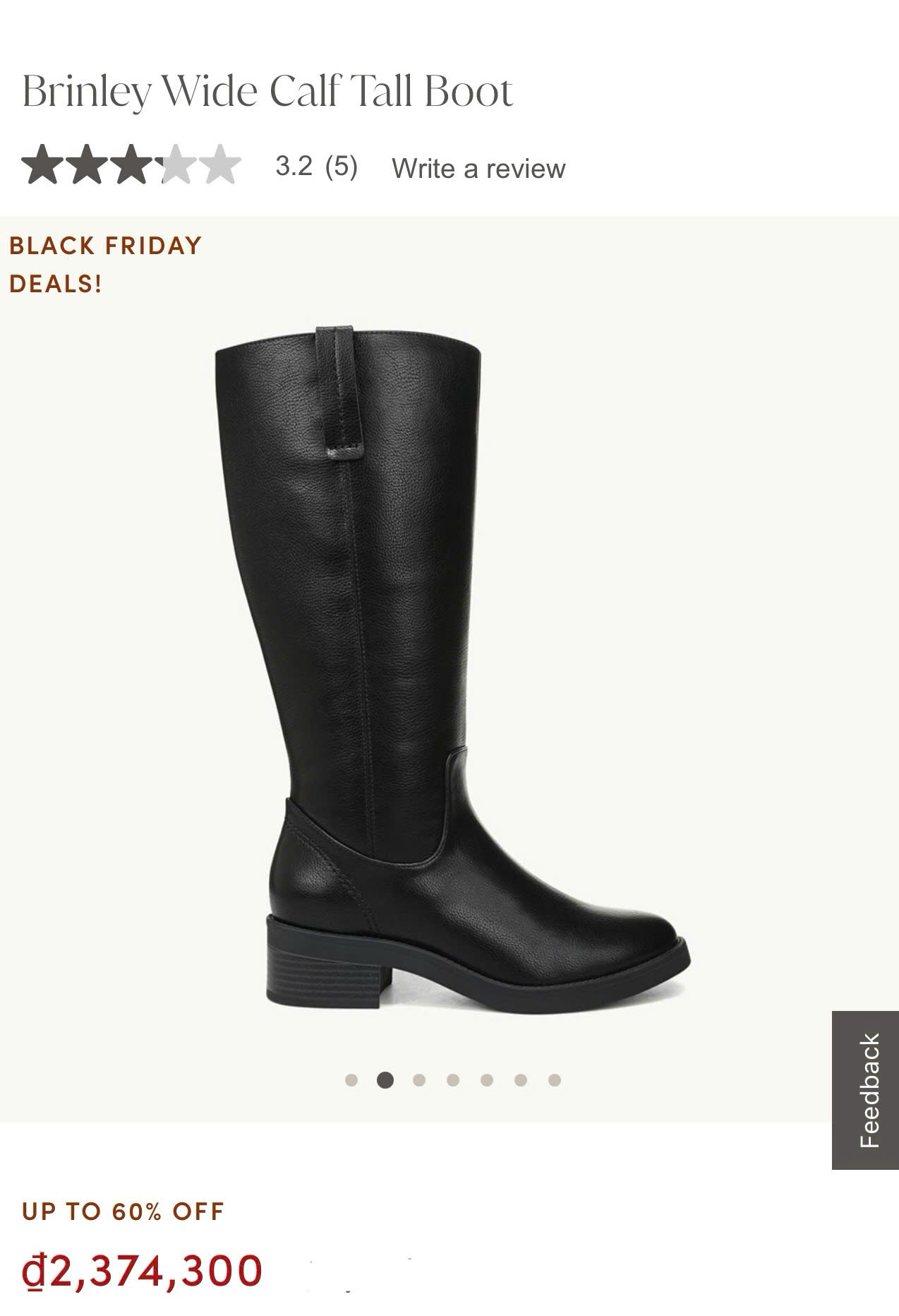Image resolution: width=899 pixels, height=1316 pixels.
Task: Click the second rating star
Action: [87, 164]
